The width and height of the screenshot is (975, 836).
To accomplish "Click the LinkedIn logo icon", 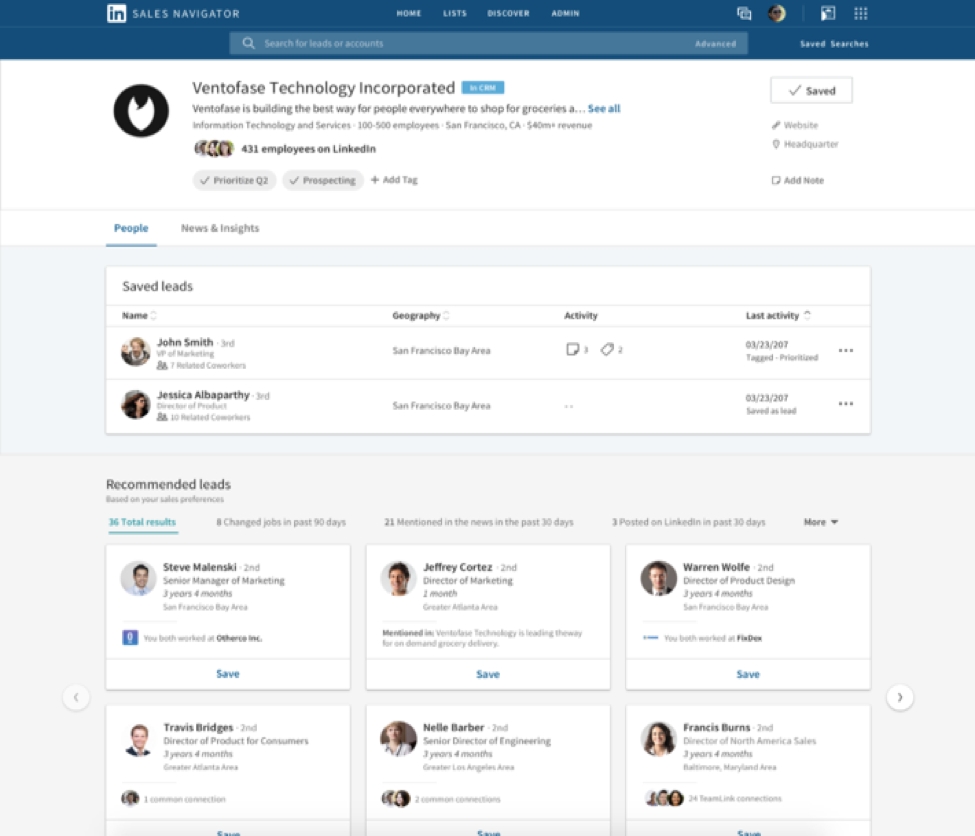I will [117, 14].
